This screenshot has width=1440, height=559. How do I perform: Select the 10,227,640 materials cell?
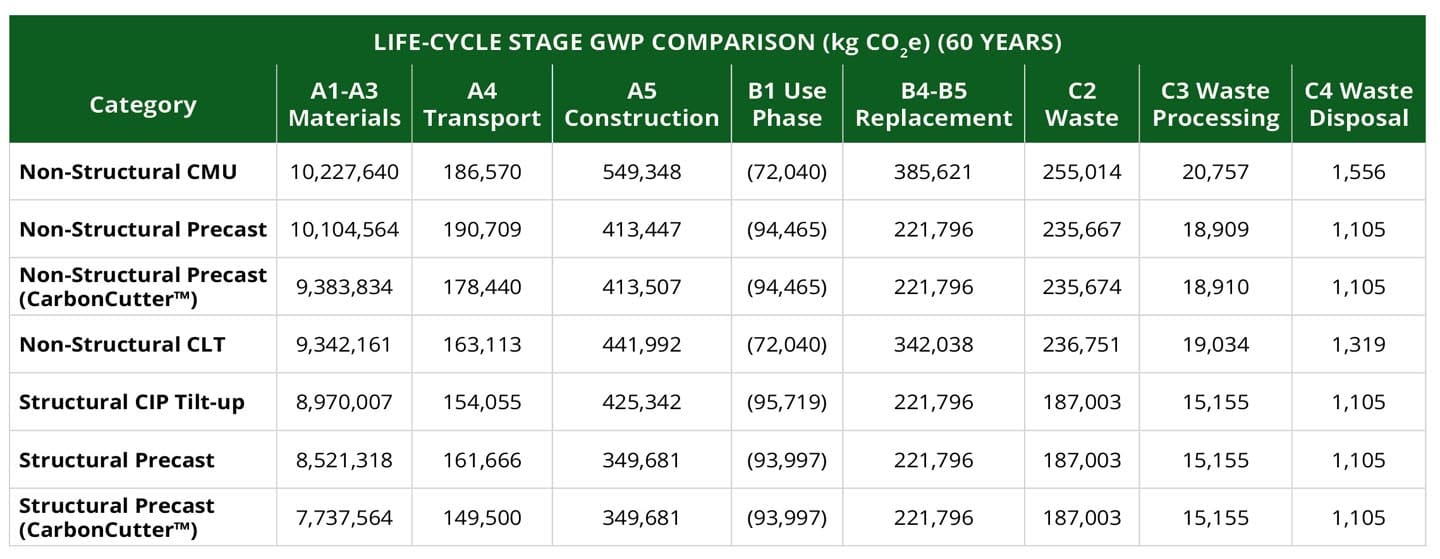click(x=344, y=172)
